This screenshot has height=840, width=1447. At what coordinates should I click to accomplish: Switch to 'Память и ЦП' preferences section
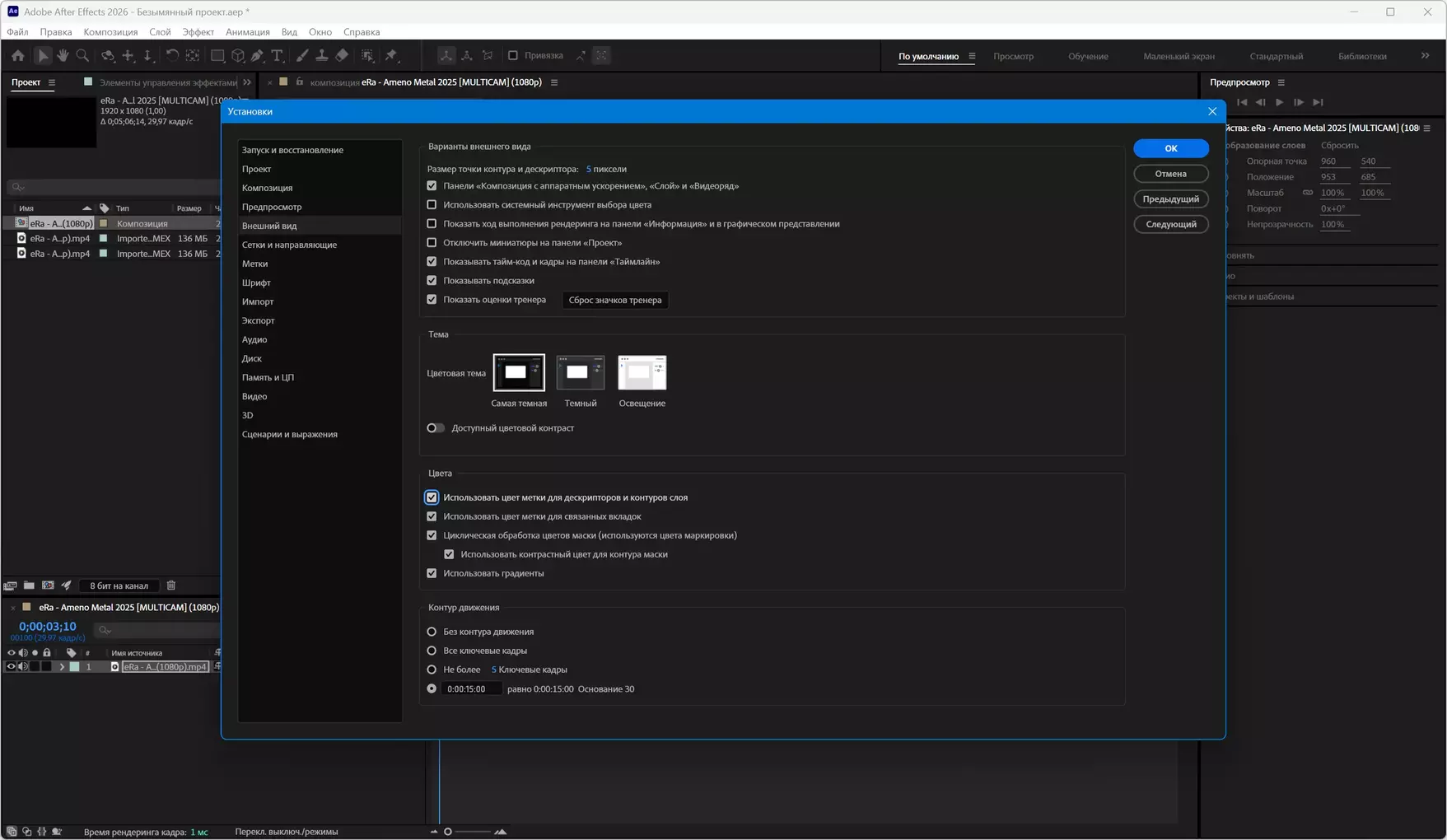pos(268,377)
